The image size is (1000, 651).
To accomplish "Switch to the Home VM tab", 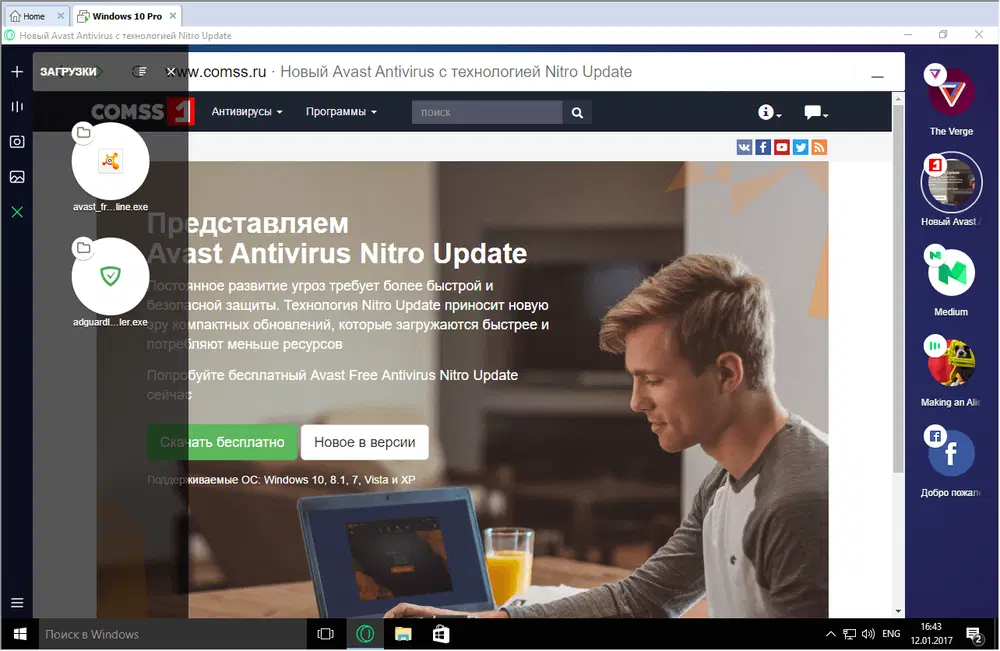I will pos(36,16).
